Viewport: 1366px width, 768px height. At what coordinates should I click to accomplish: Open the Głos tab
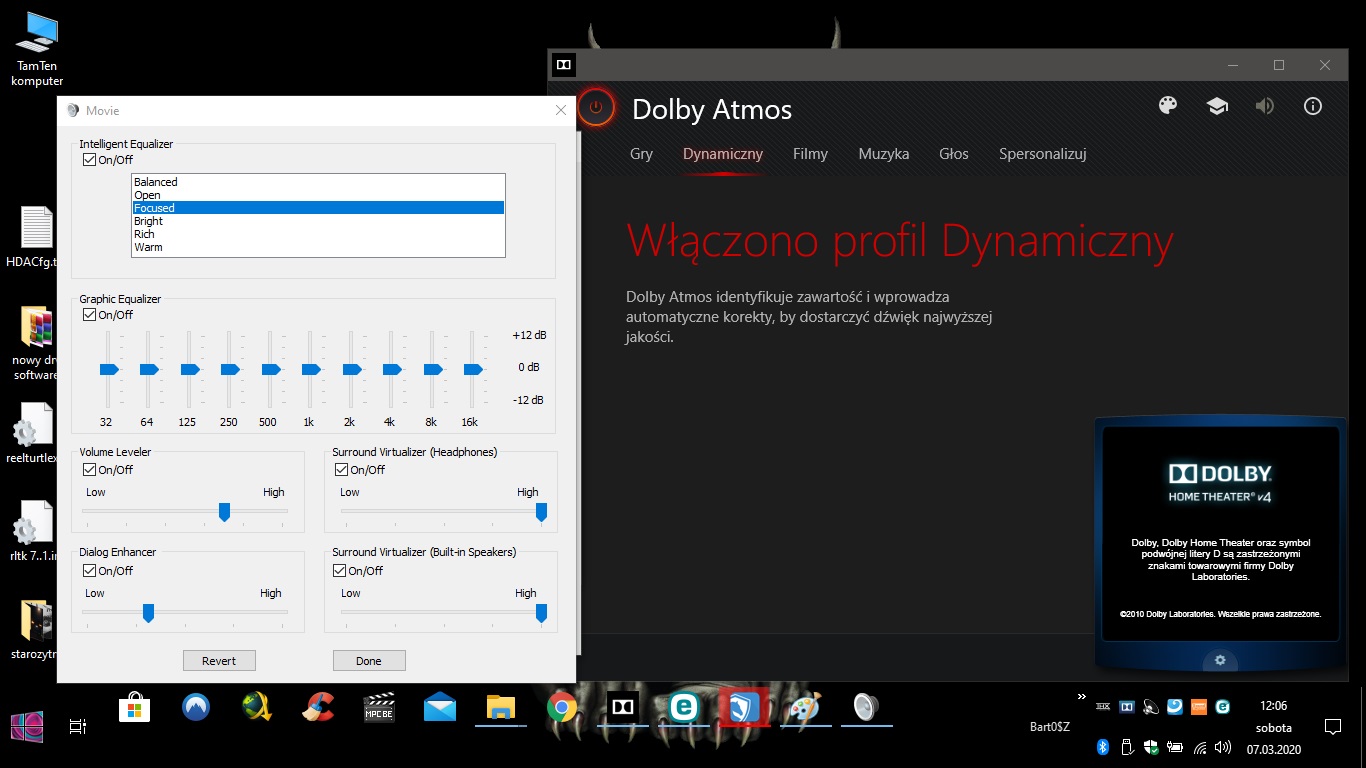tap(954, 154)
